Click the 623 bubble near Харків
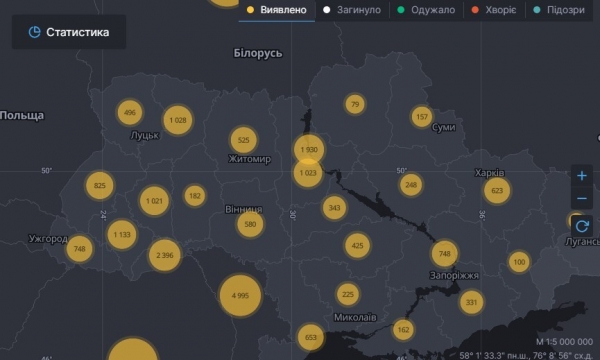The image size is (600, 360). [x=497, y=190]
